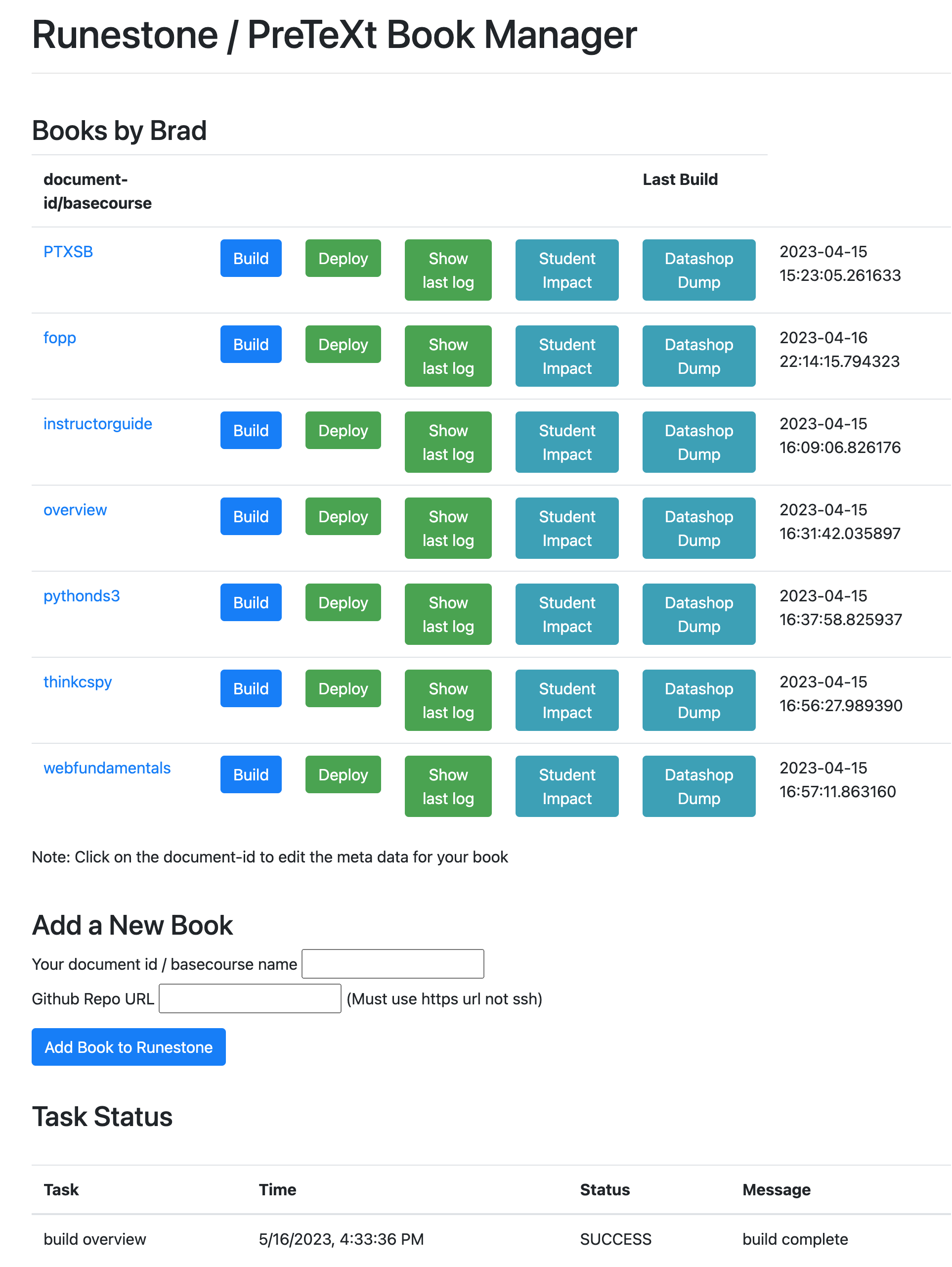Click the Build button for PTXSB
Image resolution: width=952 pixels, height=1267 pixels.
pyautogui.click(x=250, y=258)
